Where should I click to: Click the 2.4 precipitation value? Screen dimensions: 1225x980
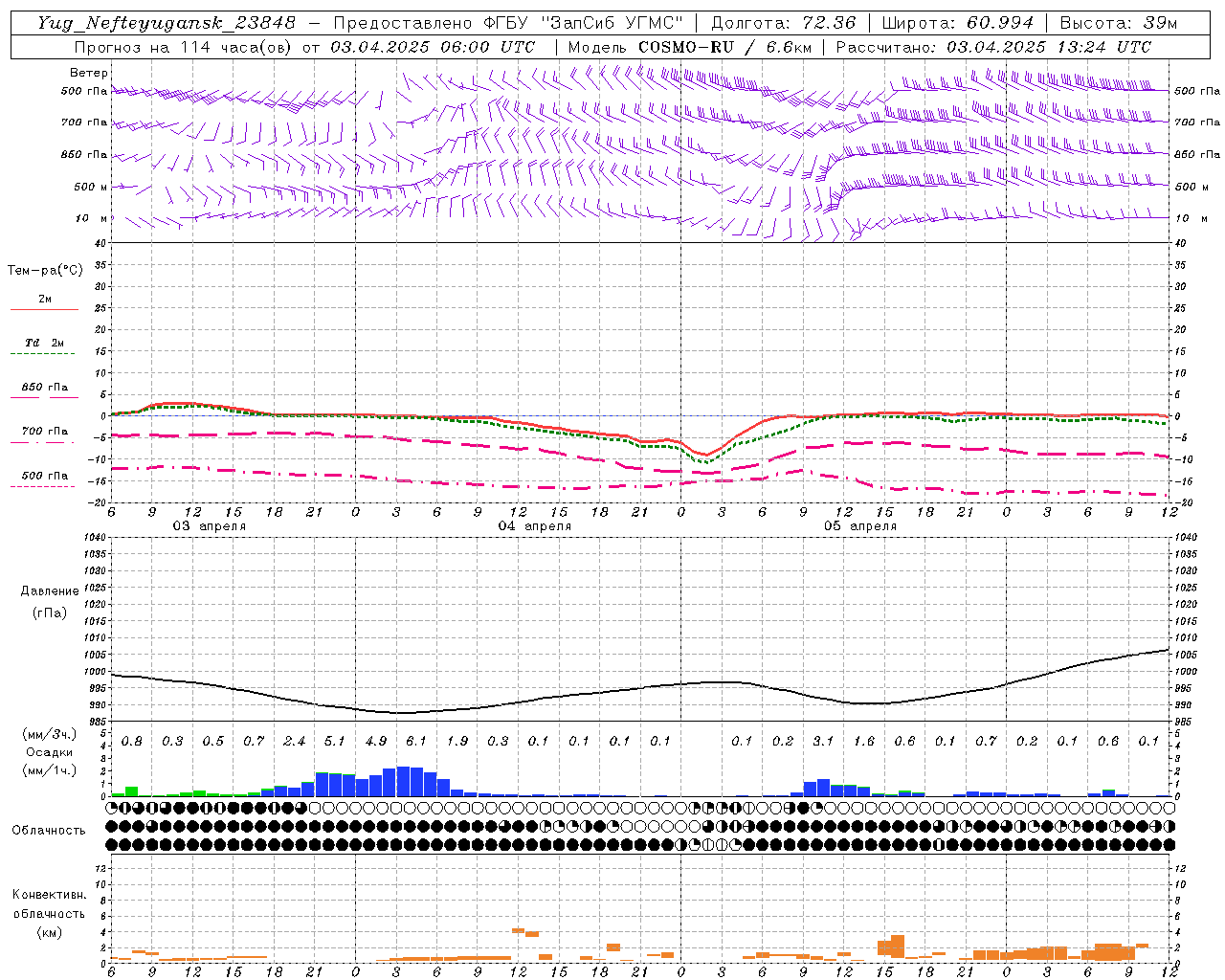[295, 741]
